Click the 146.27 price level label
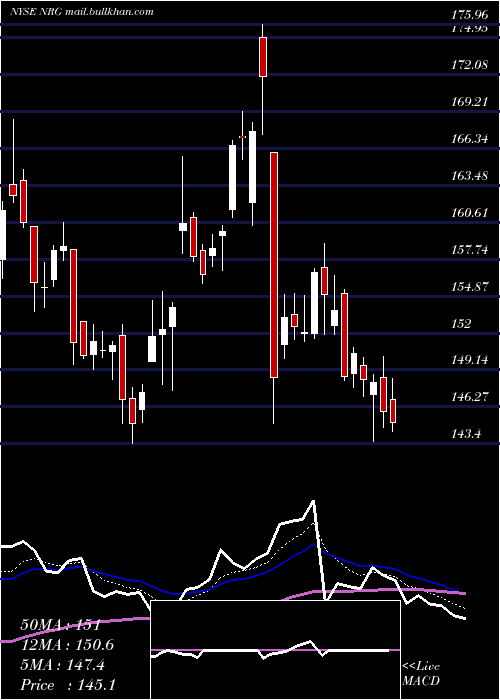The image size is (500, 700). [x=470, y=397]
